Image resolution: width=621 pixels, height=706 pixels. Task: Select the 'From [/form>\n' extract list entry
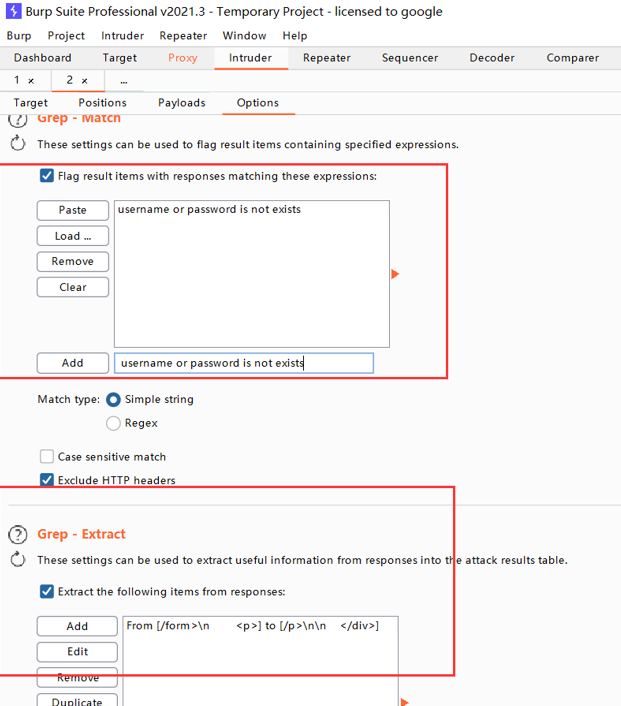click(260, 626)
